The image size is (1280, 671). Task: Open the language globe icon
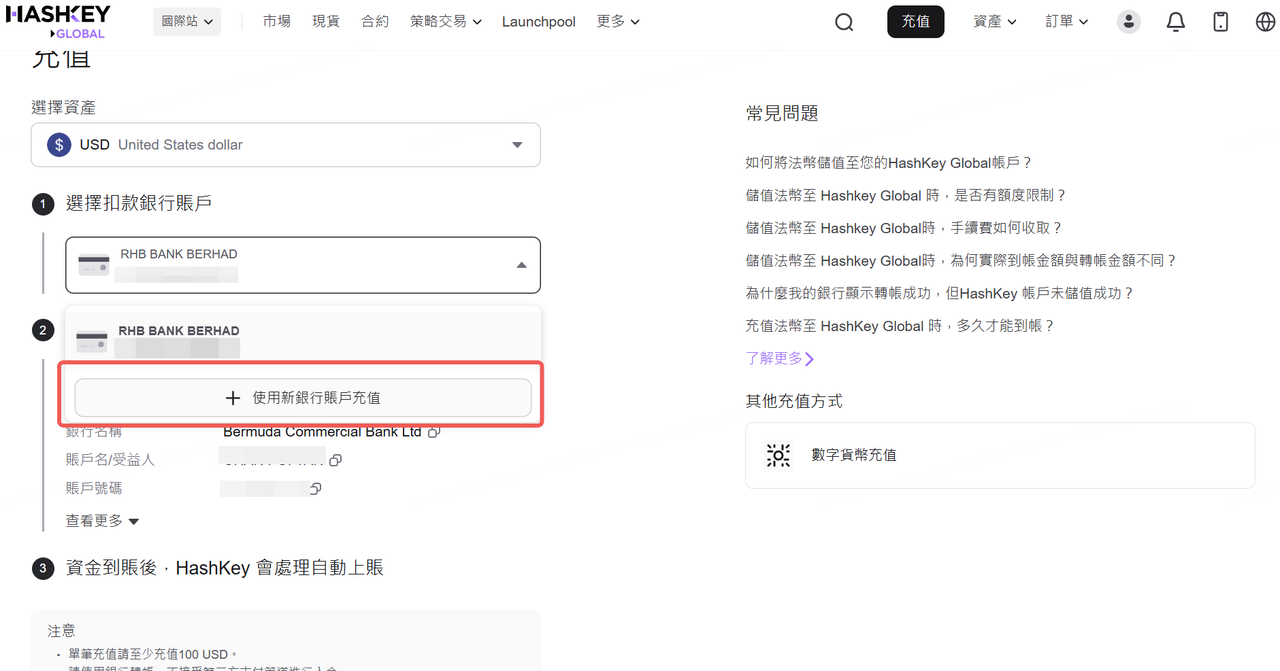tap(1265, 21)
